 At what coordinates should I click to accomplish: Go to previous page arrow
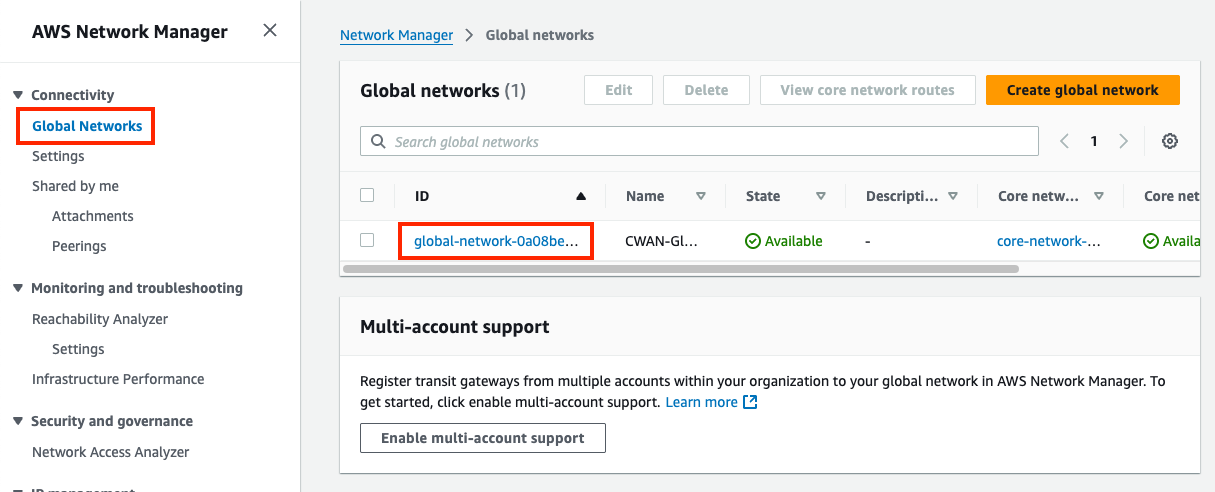coord(1065,142)
